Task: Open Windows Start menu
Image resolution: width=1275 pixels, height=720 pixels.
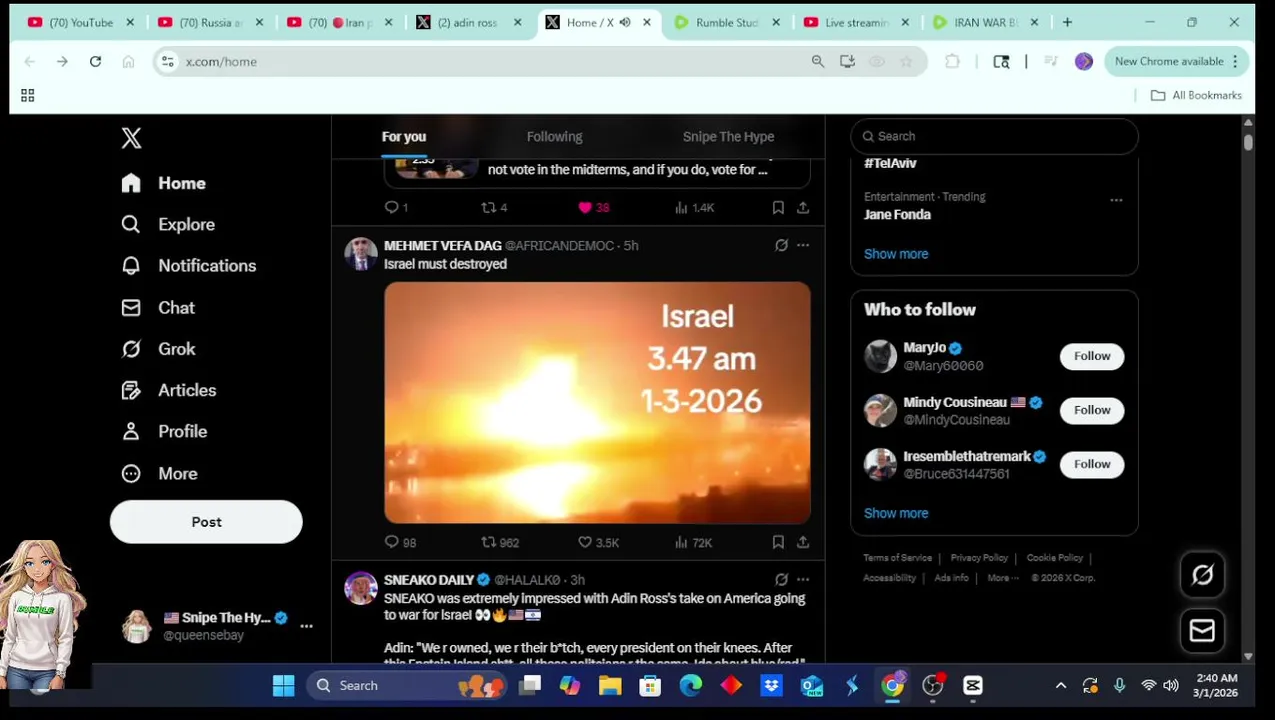Action: [283, 685]
